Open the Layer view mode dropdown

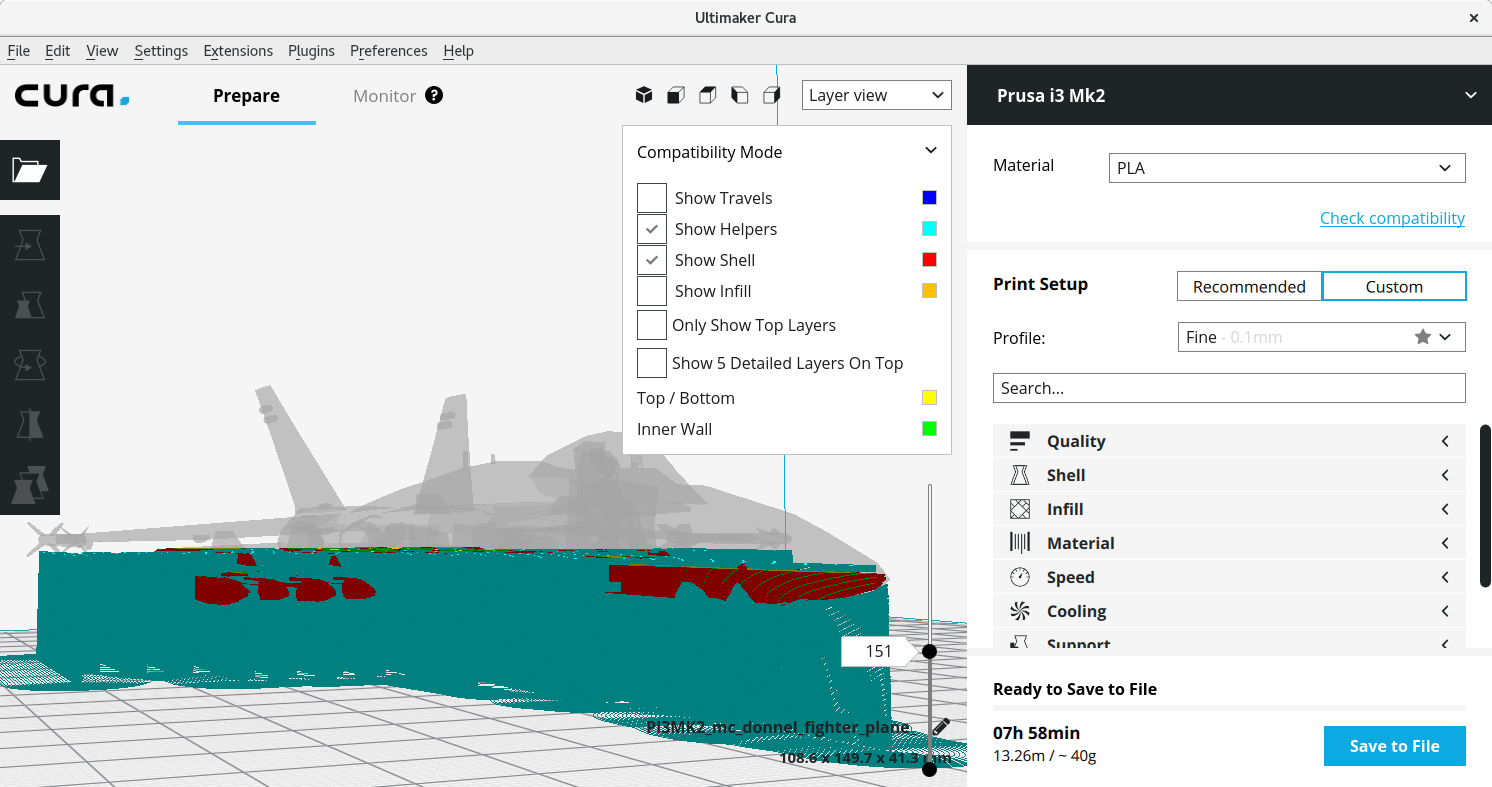[877, 95]
